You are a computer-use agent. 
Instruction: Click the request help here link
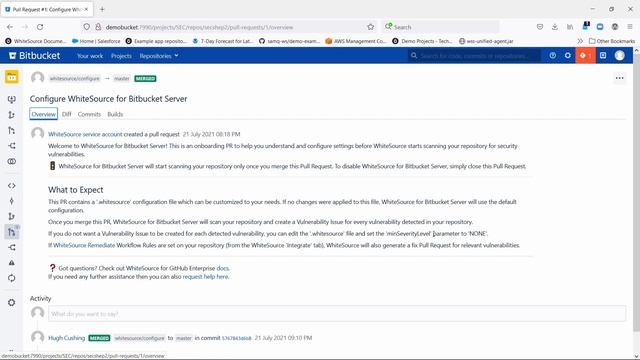[205, 277]
